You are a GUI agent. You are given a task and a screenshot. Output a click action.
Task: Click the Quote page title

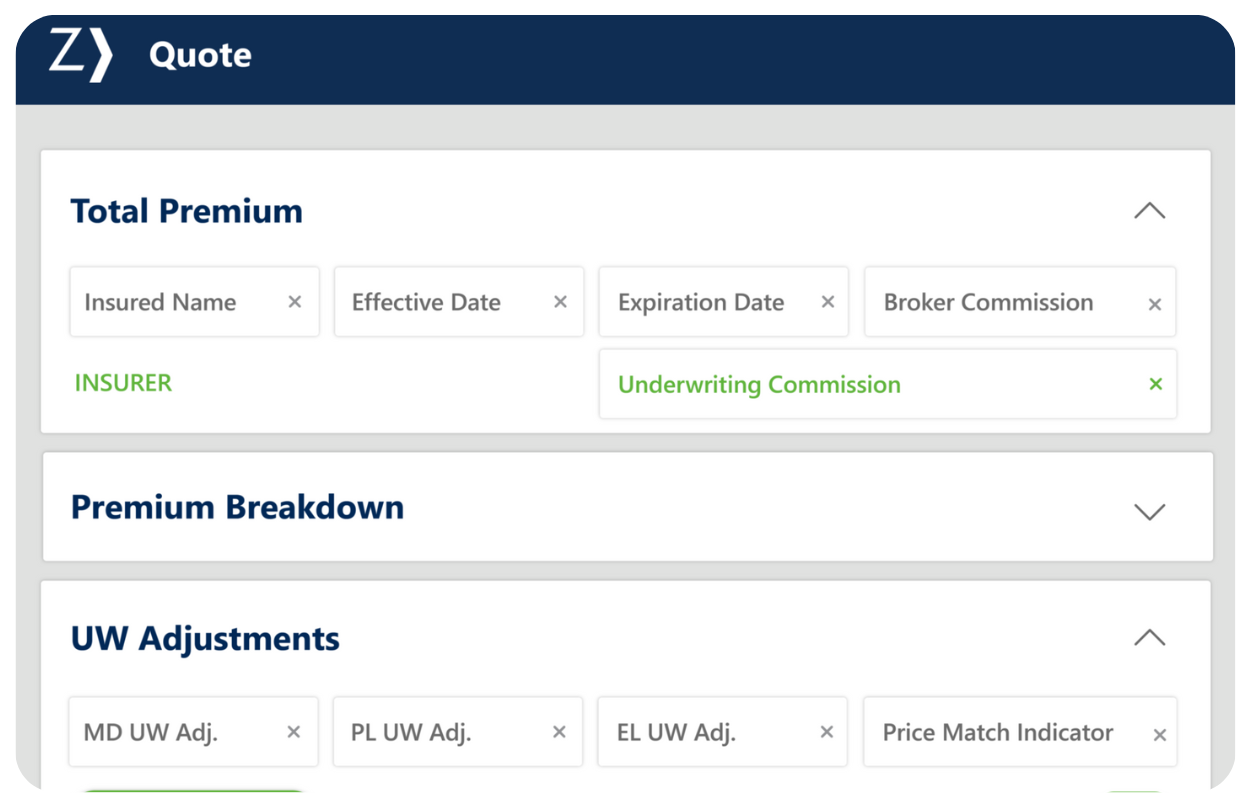[200, 55]
